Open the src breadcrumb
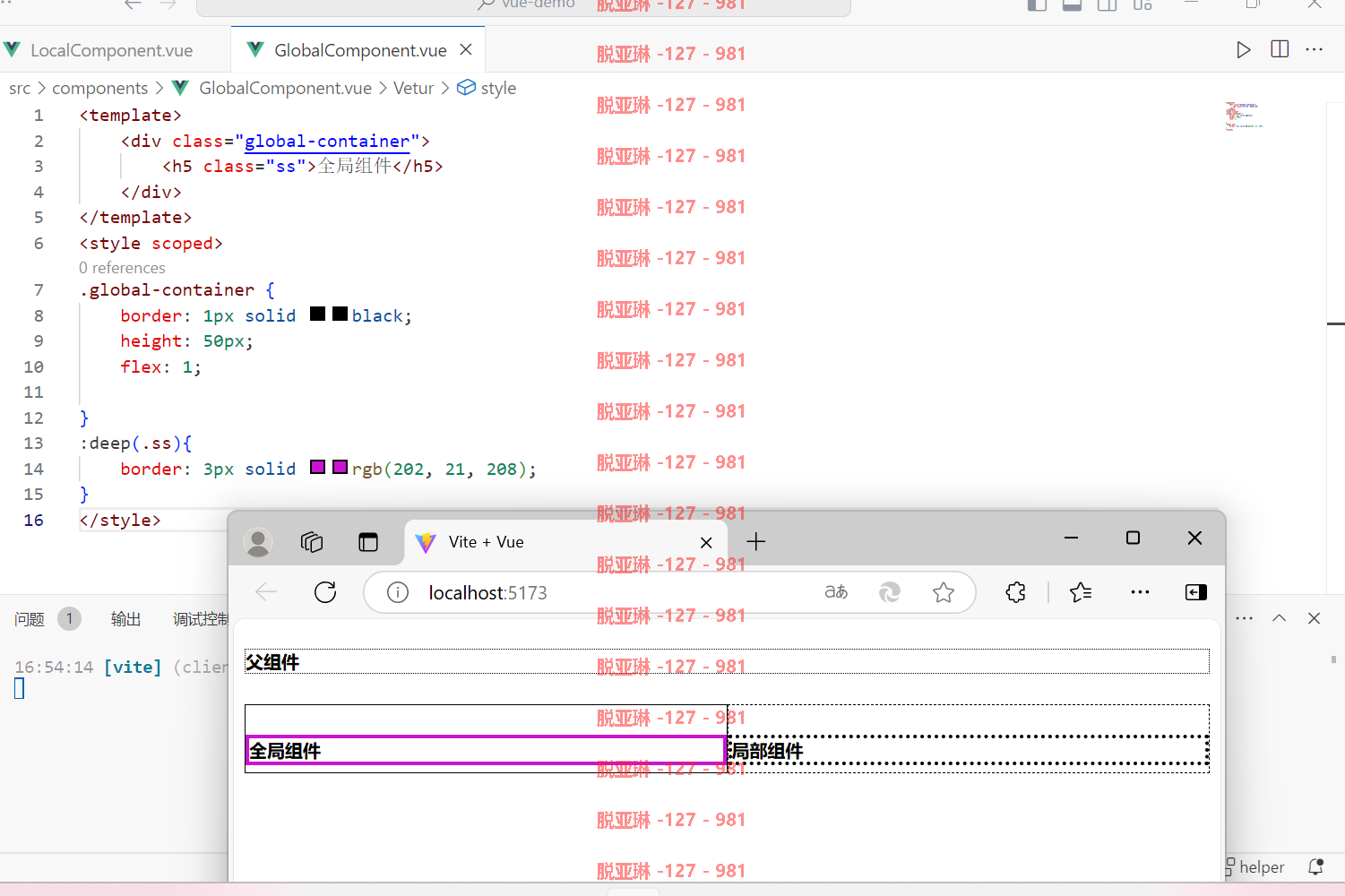This screenshot has width=1345, height=896. pyautogui.click(x=20, y=88)
